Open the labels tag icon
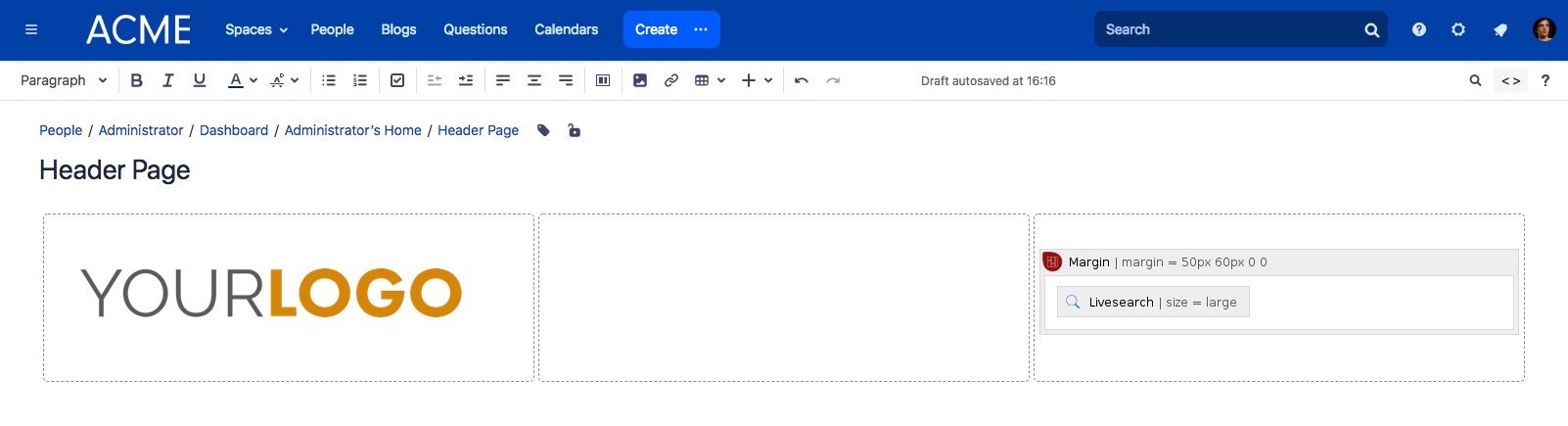The image size is (1568, 426). coord(543,130)
